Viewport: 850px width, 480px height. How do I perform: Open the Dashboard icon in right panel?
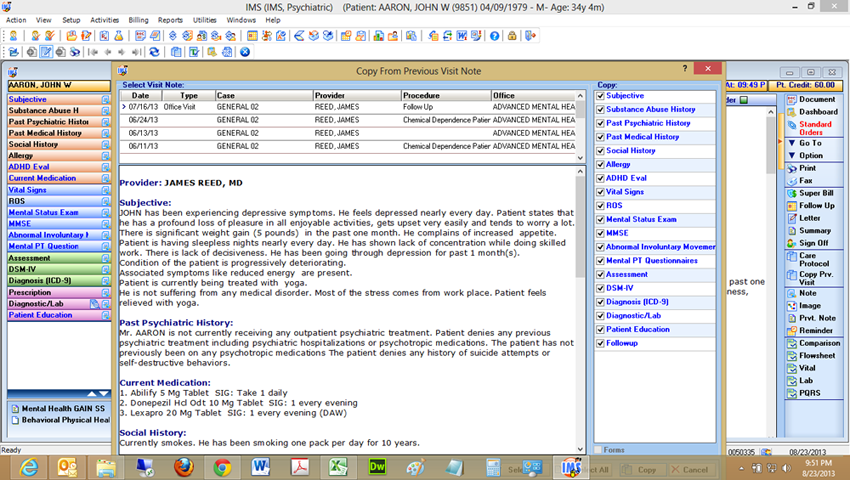tap(792, 112)
